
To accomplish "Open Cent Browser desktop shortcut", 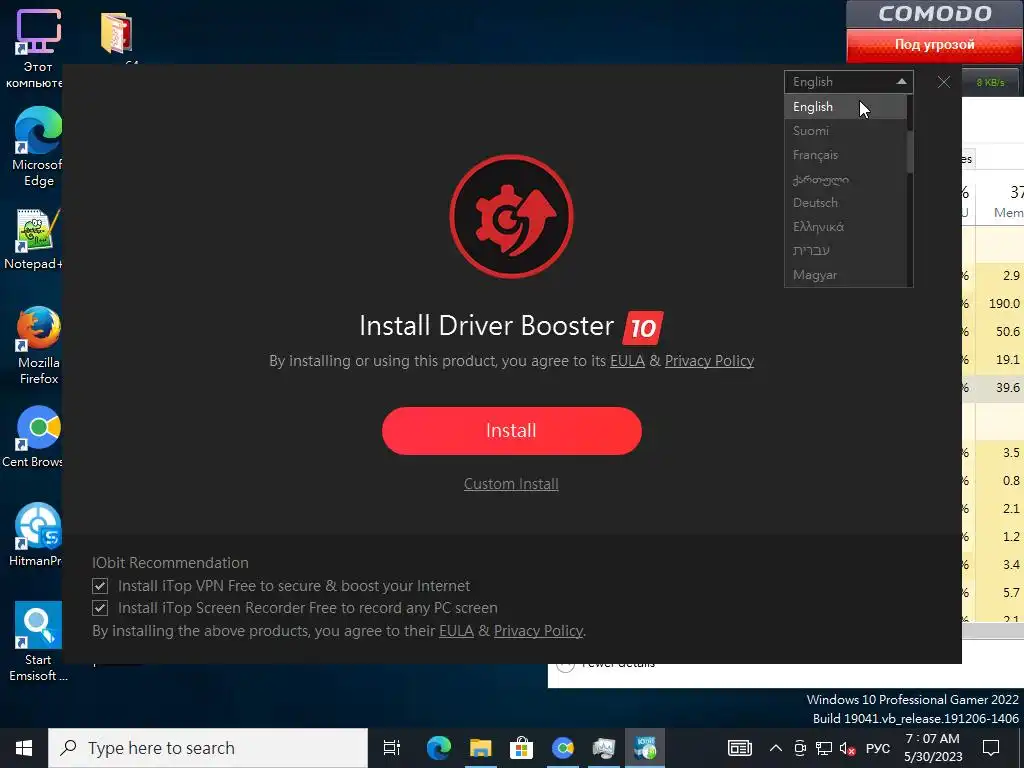I will [33, 437].
